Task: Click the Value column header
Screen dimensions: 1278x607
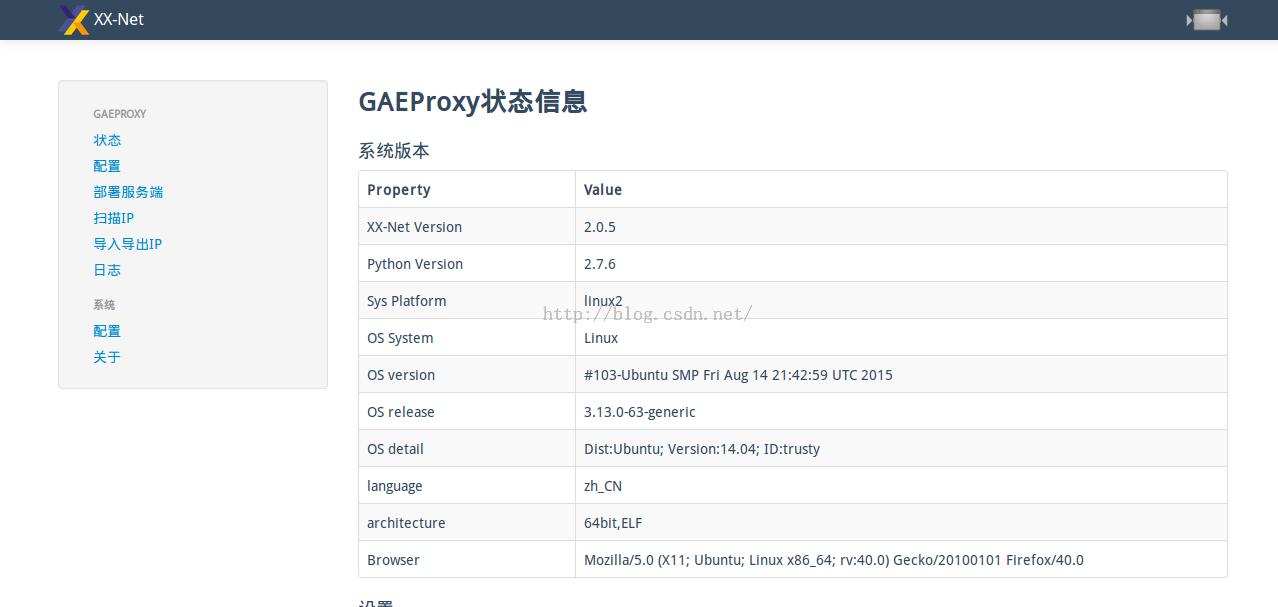Action: coord(901,190)
